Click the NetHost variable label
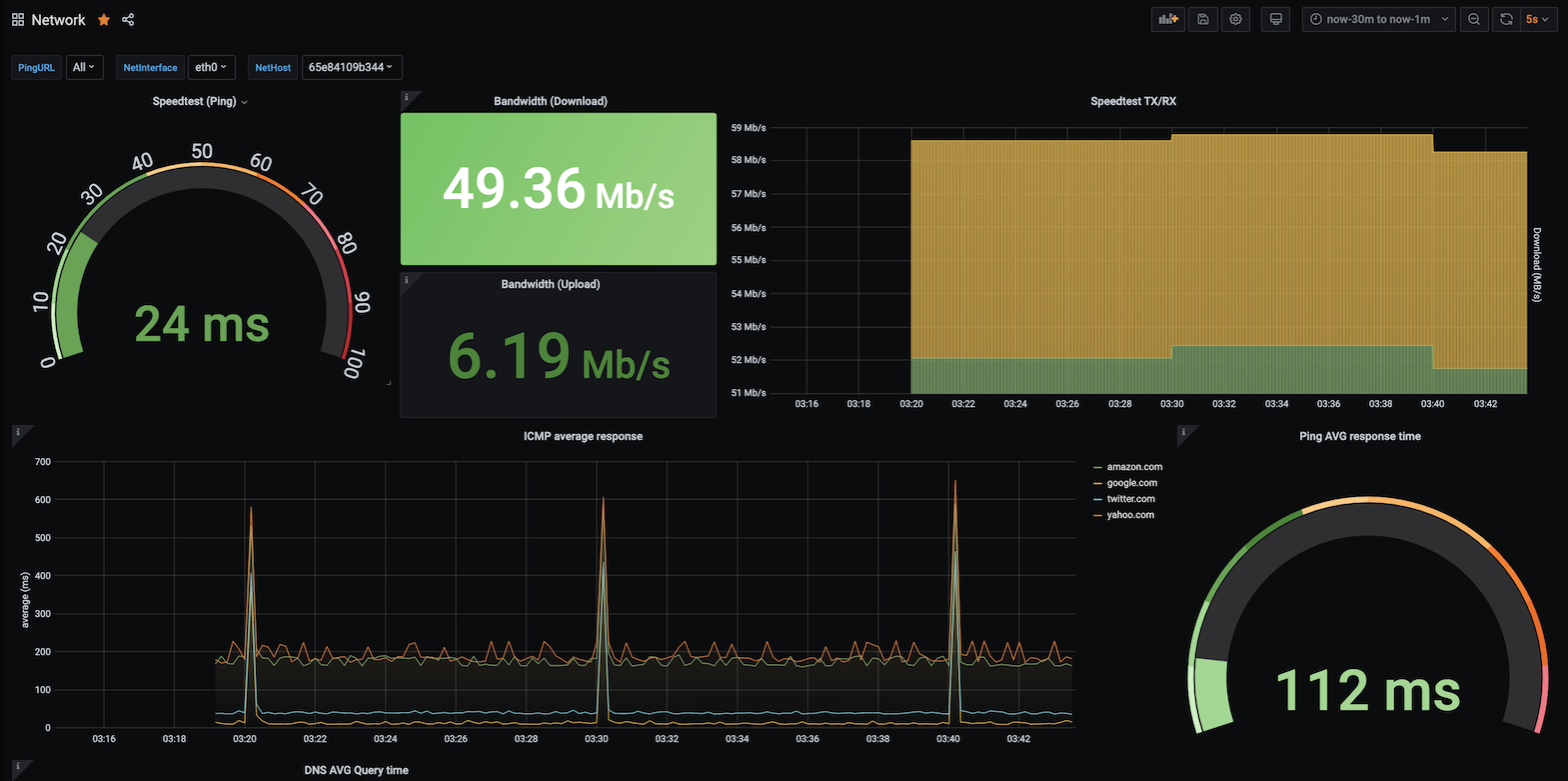 [x=273, y=67]
